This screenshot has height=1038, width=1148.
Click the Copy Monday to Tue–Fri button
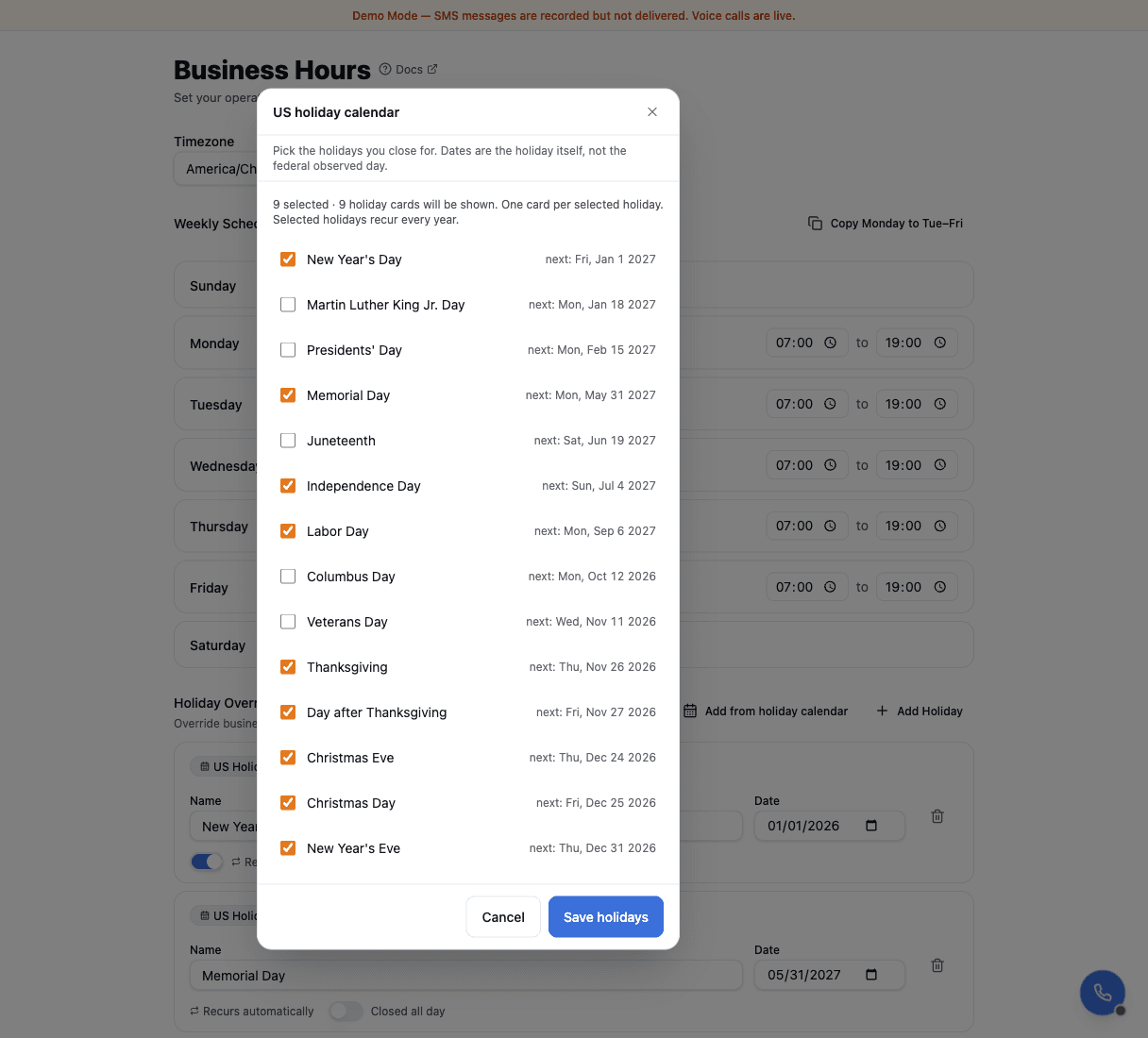[886, 224]
